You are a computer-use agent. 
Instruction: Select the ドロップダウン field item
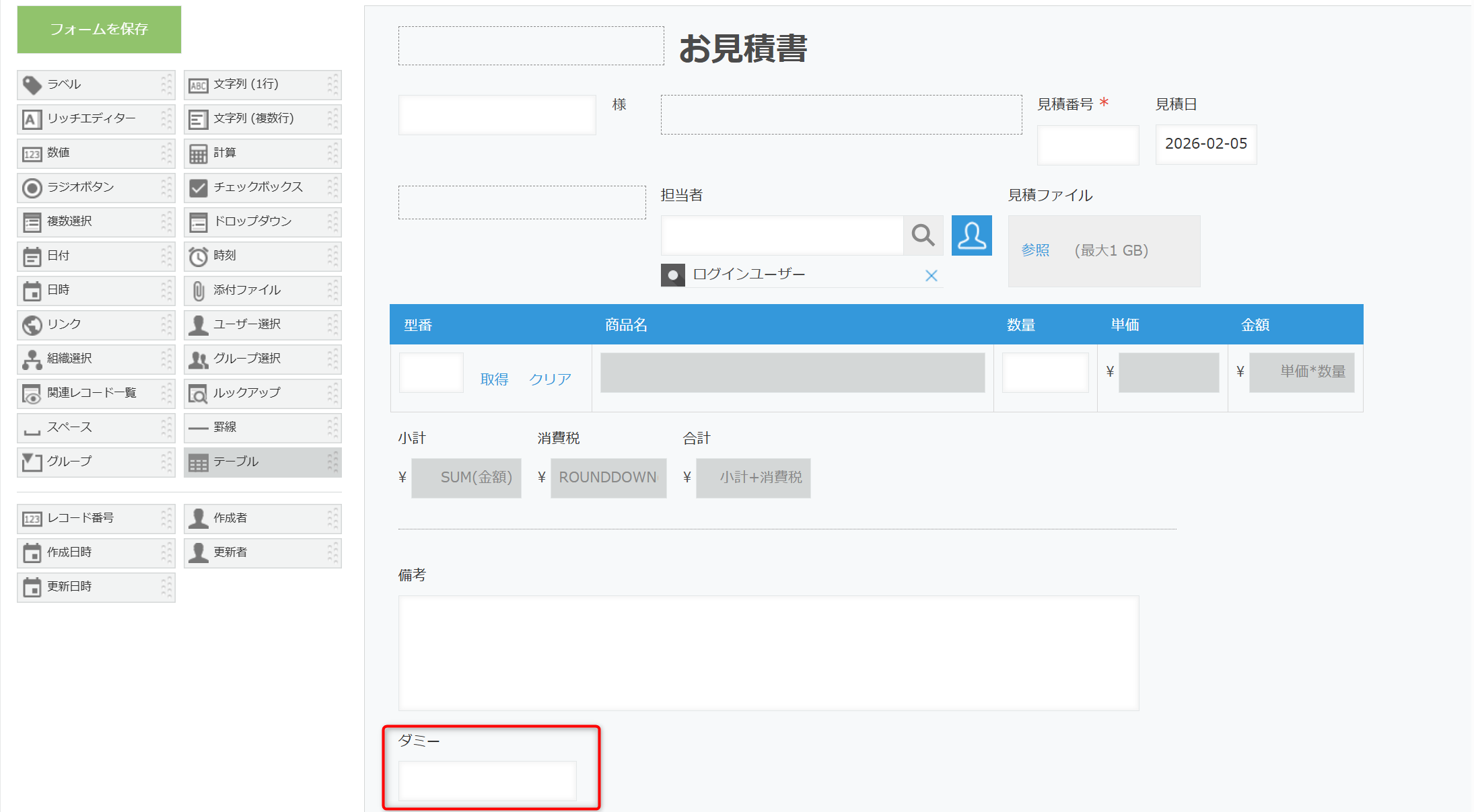coord(262,222)
